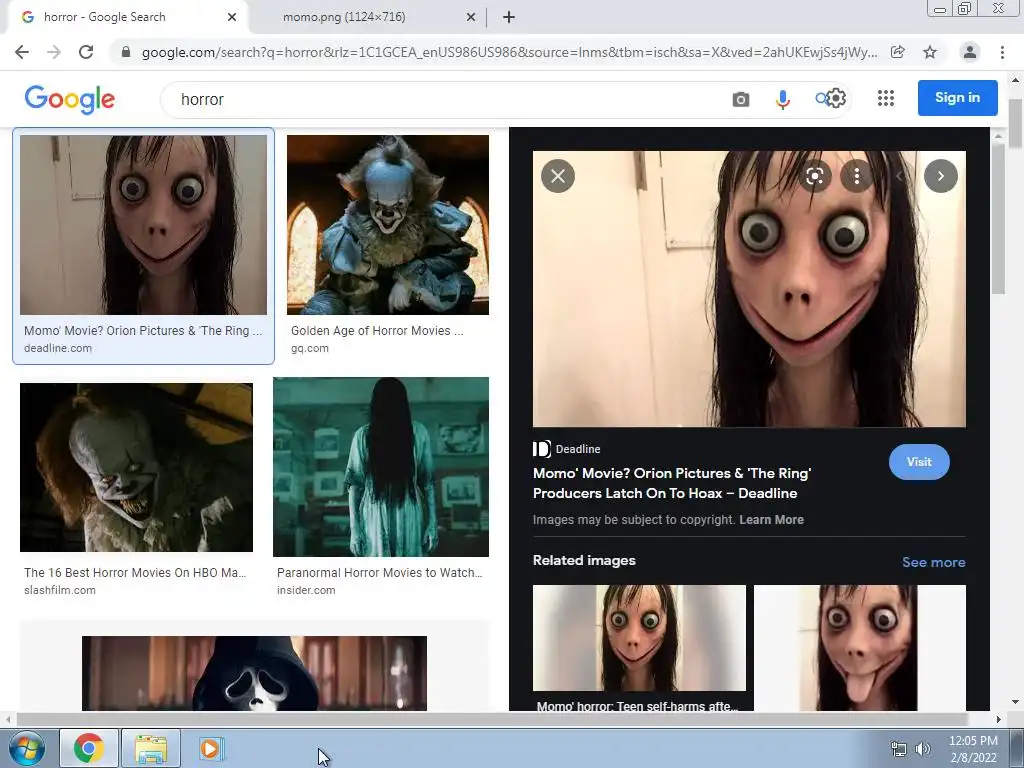Select the Golden Age of Horror Movies thumbnail
This screenshot has height=768, width=1024.
click(x=387, y=225)
